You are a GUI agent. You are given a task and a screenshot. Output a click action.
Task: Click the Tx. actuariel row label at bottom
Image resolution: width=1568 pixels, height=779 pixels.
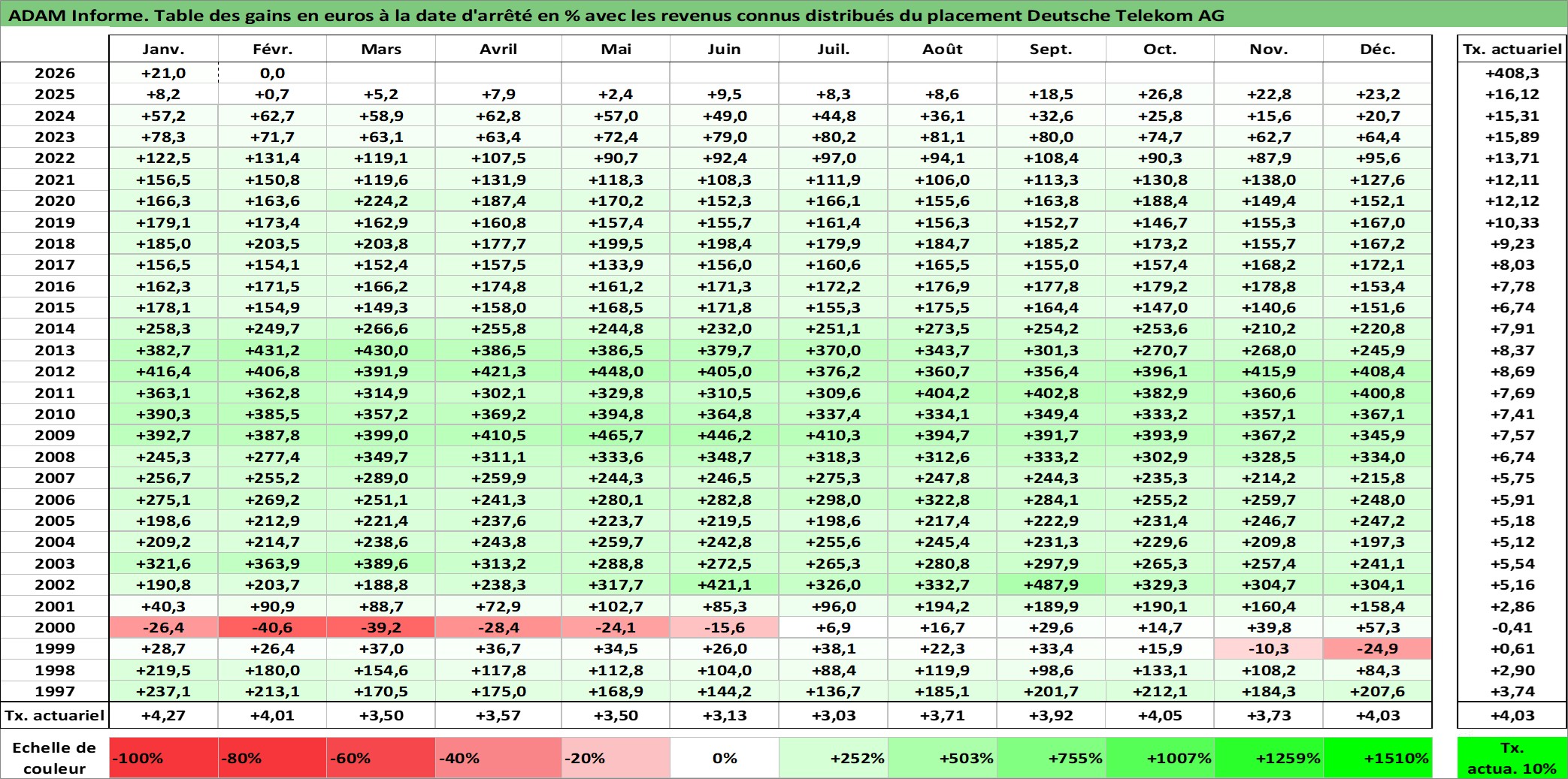[x=55, y=715]
